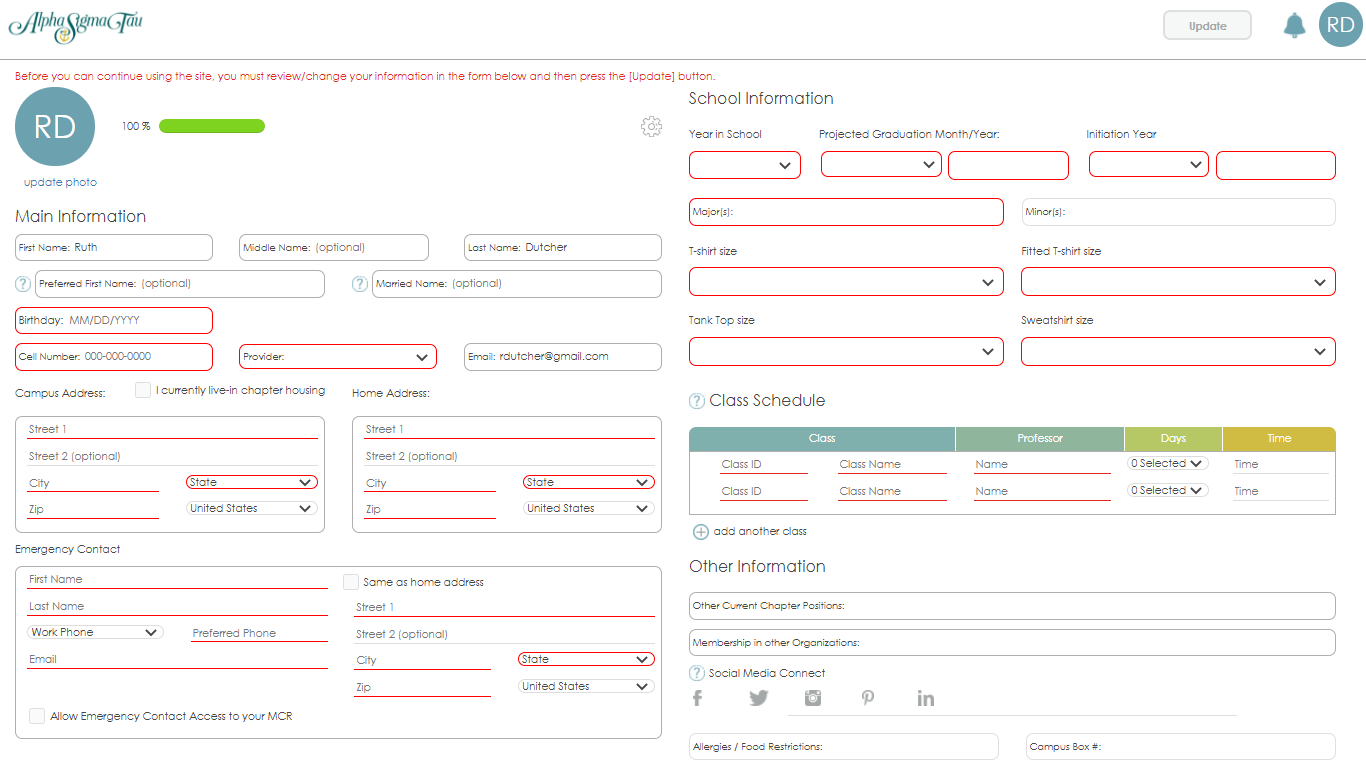Open the Fitted T-shirt size dropdown
This screenshot has height=764, width=1366.
coord(1178,282)
